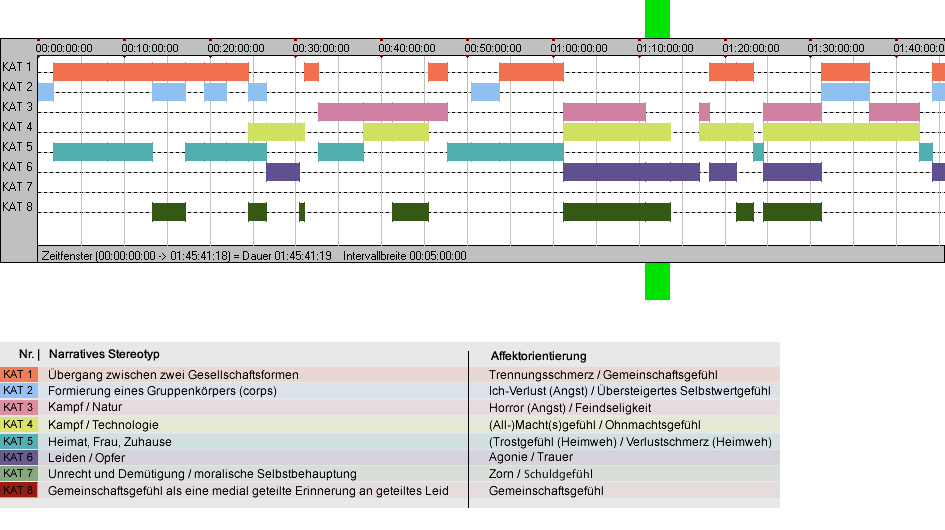Click the purple KAT 6 legend swatch
Viewport: 945px width, 530px height.
click(19, 458)
